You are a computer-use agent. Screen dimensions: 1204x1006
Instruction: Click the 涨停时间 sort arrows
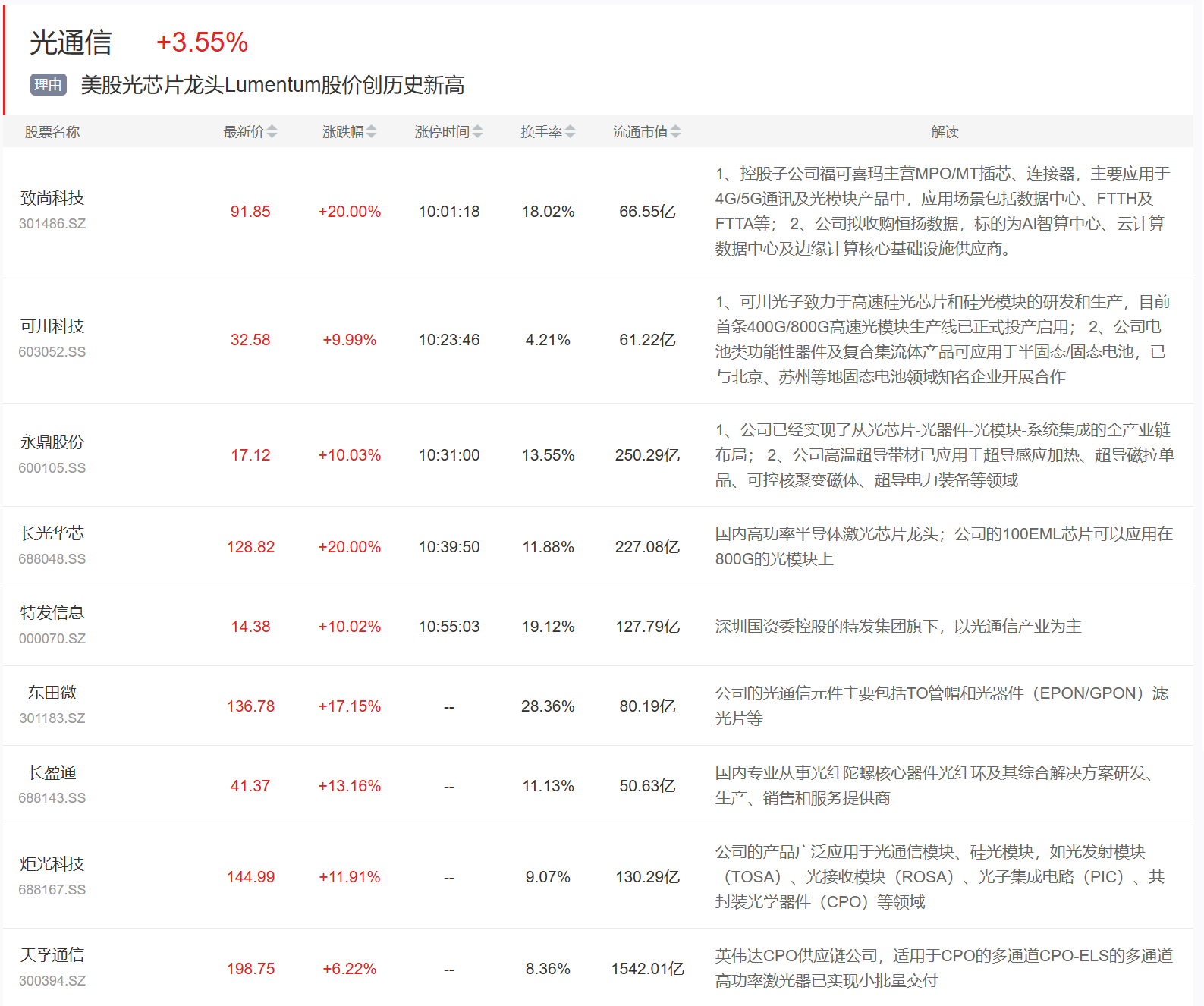[x=477, y=132]
